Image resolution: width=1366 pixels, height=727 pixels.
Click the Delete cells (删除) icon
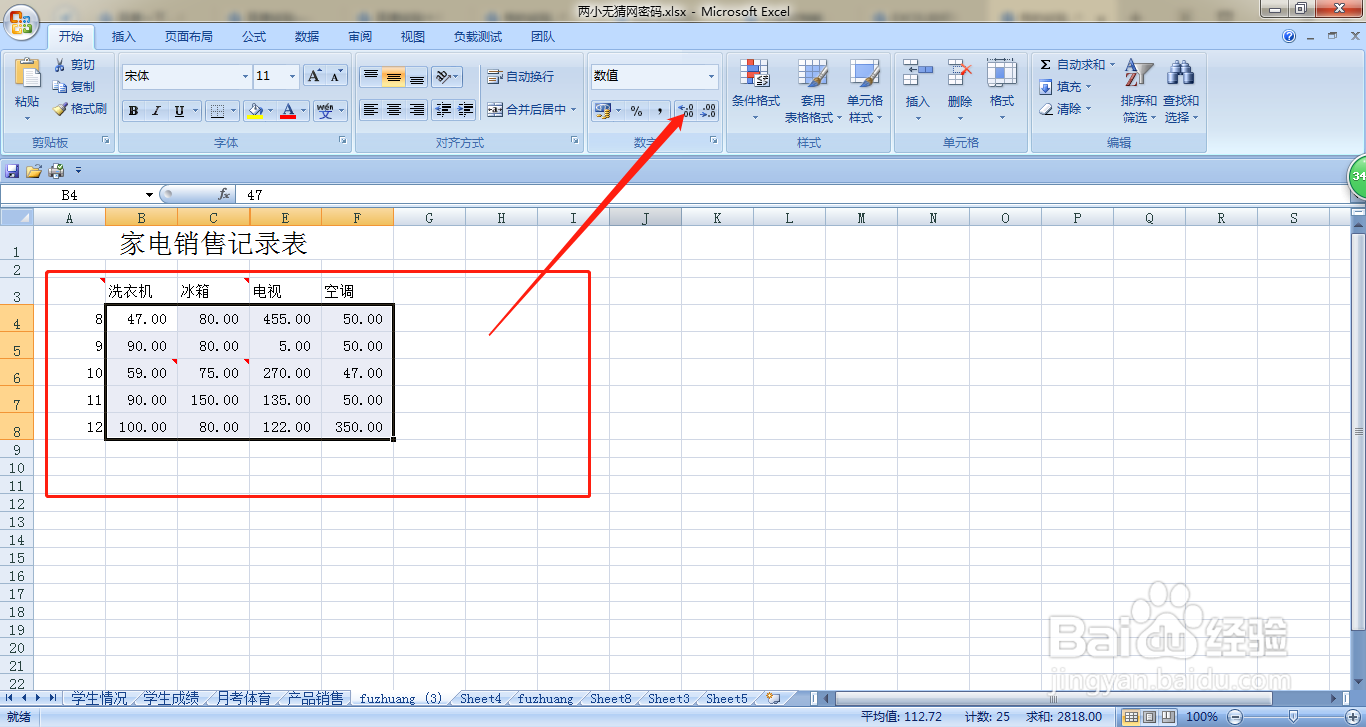pos(960,73)
